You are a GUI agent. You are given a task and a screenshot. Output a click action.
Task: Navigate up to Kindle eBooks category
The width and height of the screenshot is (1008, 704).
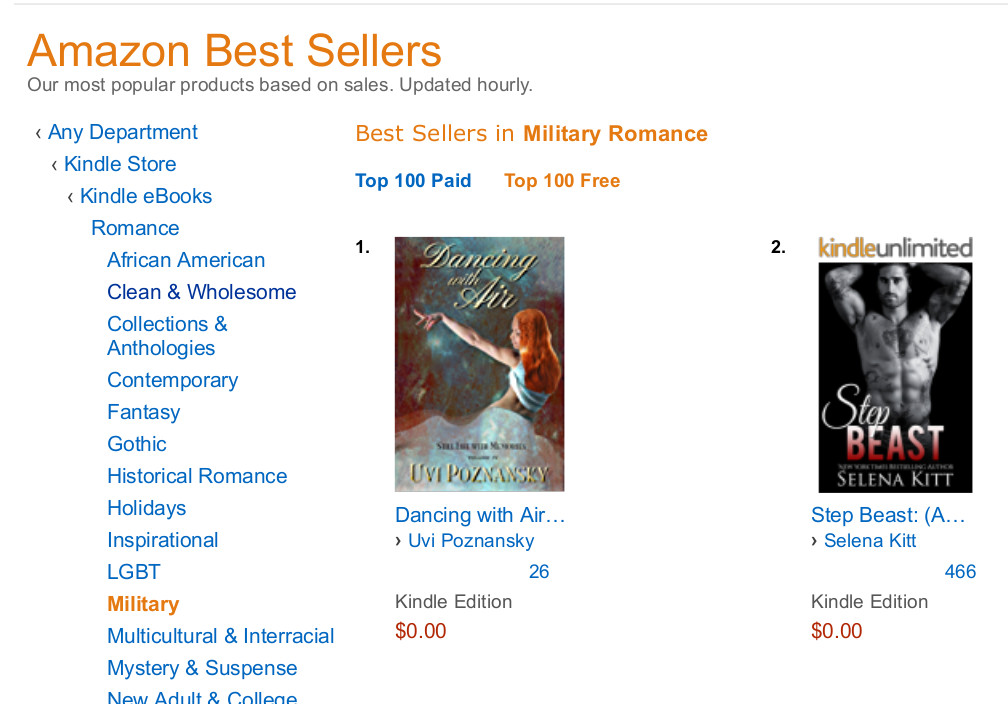145,197
